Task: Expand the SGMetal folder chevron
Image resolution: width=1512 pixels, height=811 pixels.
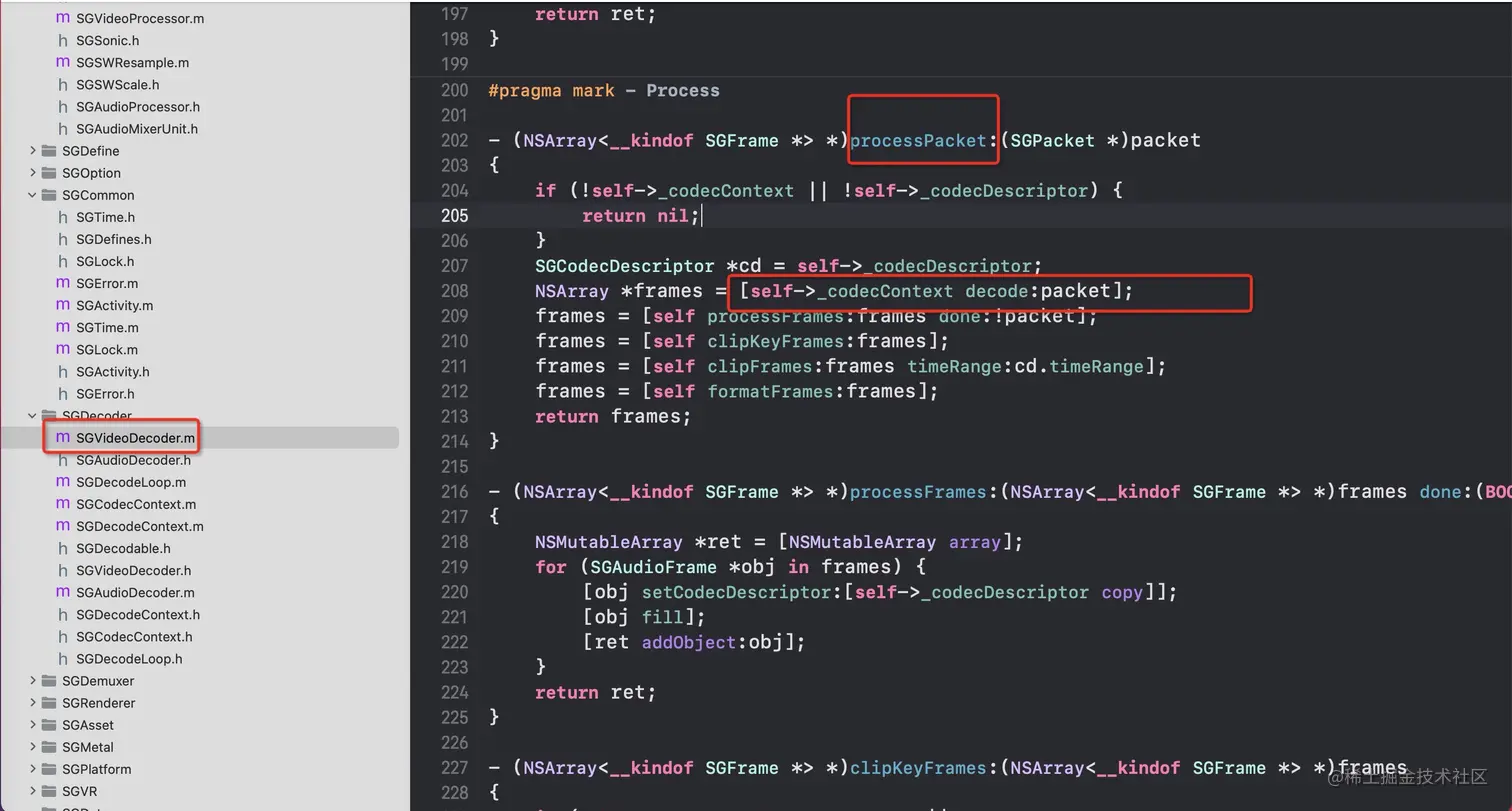Action: (33, 746)
